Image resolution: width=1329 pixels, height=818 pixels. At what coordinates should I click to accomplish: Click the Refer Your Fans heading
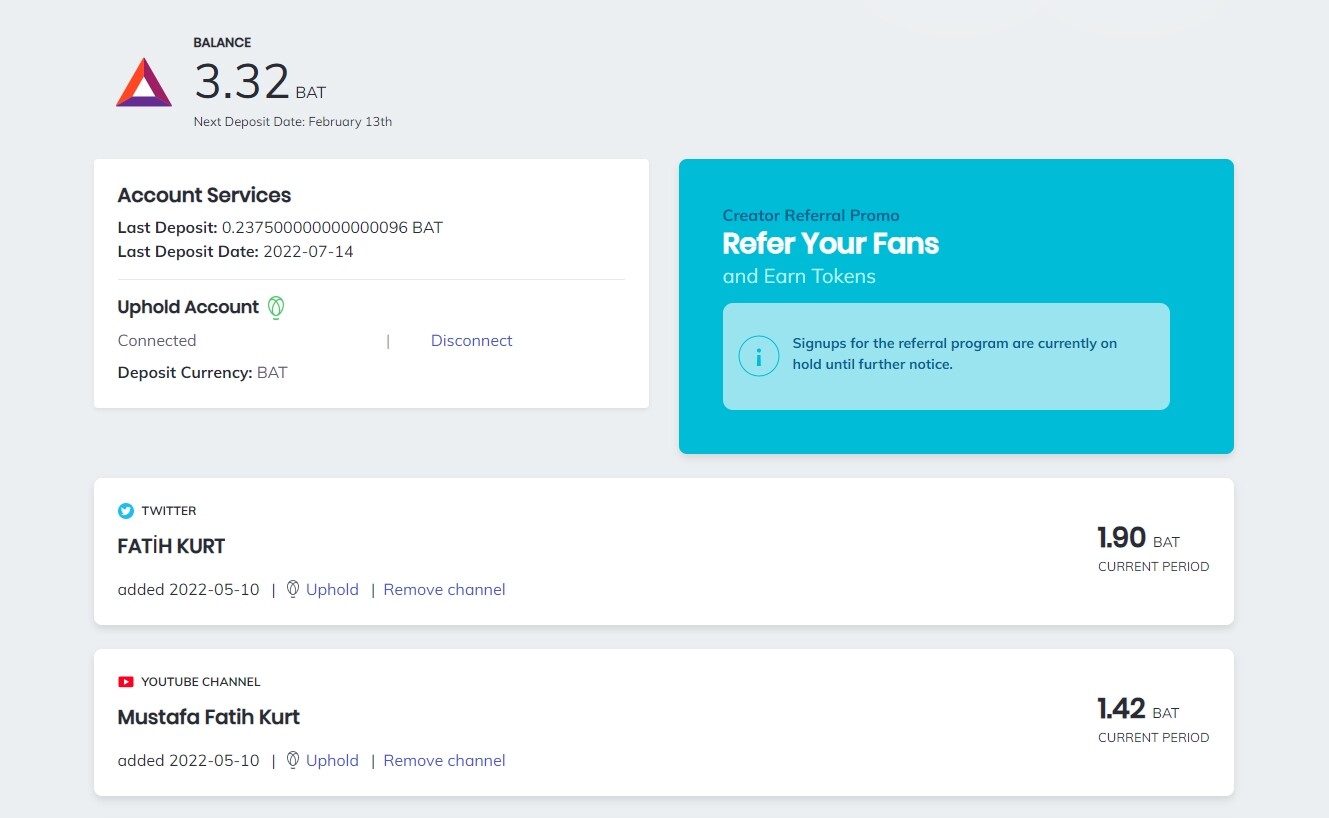(830, 244)
